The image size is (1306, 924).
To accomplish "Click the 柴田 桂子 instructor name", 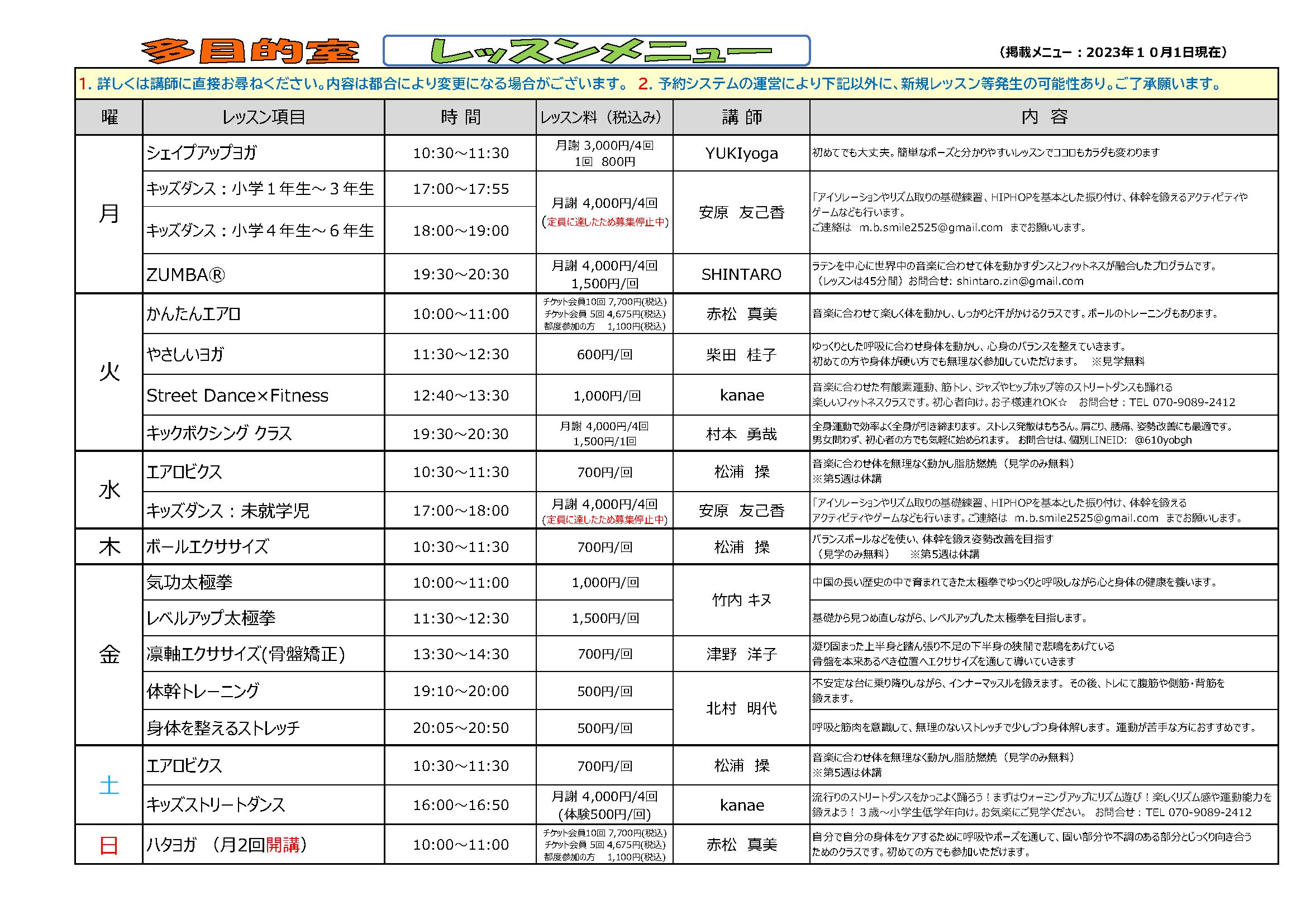I will point(741,355).
